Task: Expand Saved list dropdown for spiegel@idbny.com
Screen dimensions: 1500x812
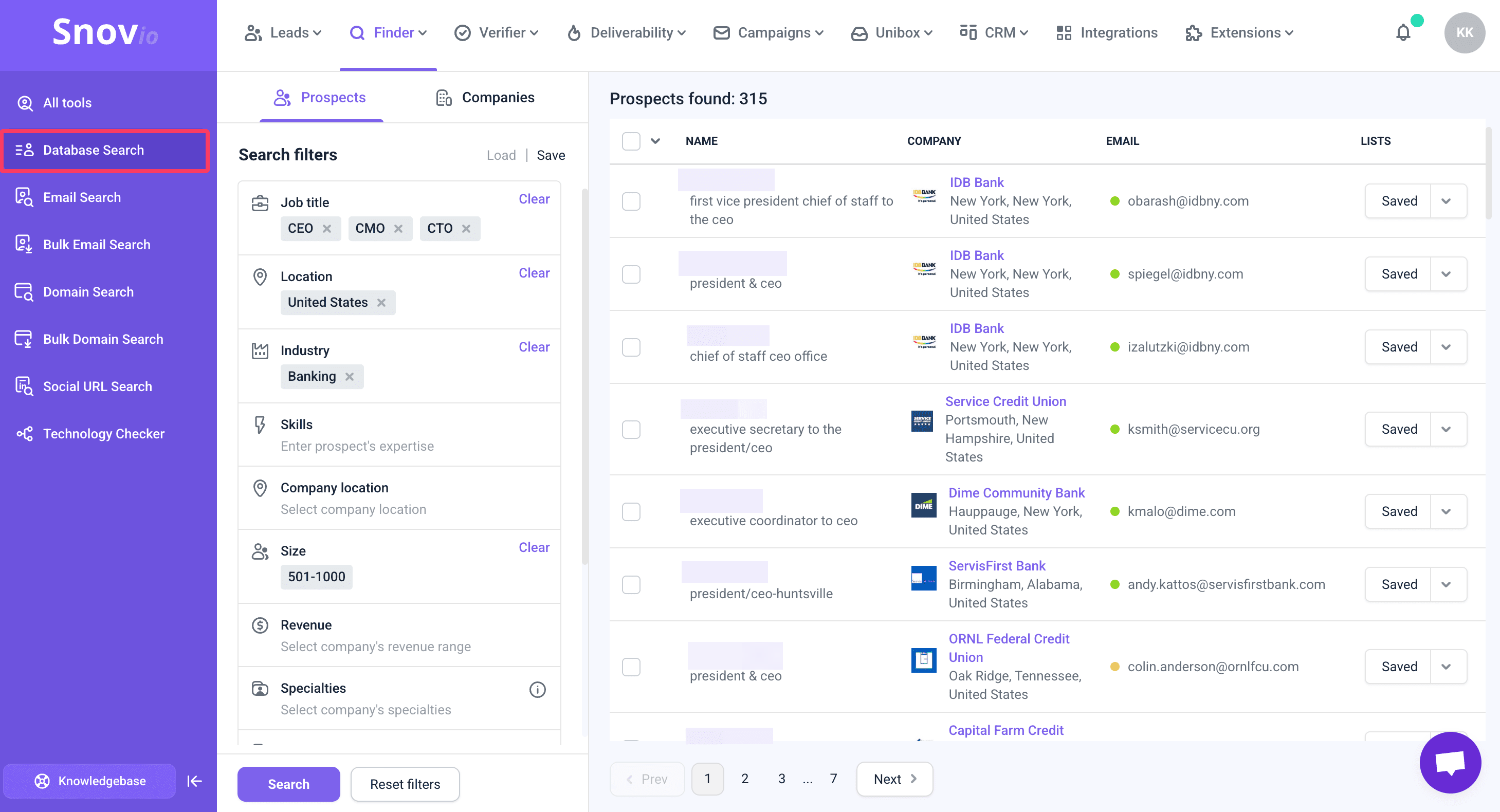Action: pyautogui.click(x=1446, y=274)
